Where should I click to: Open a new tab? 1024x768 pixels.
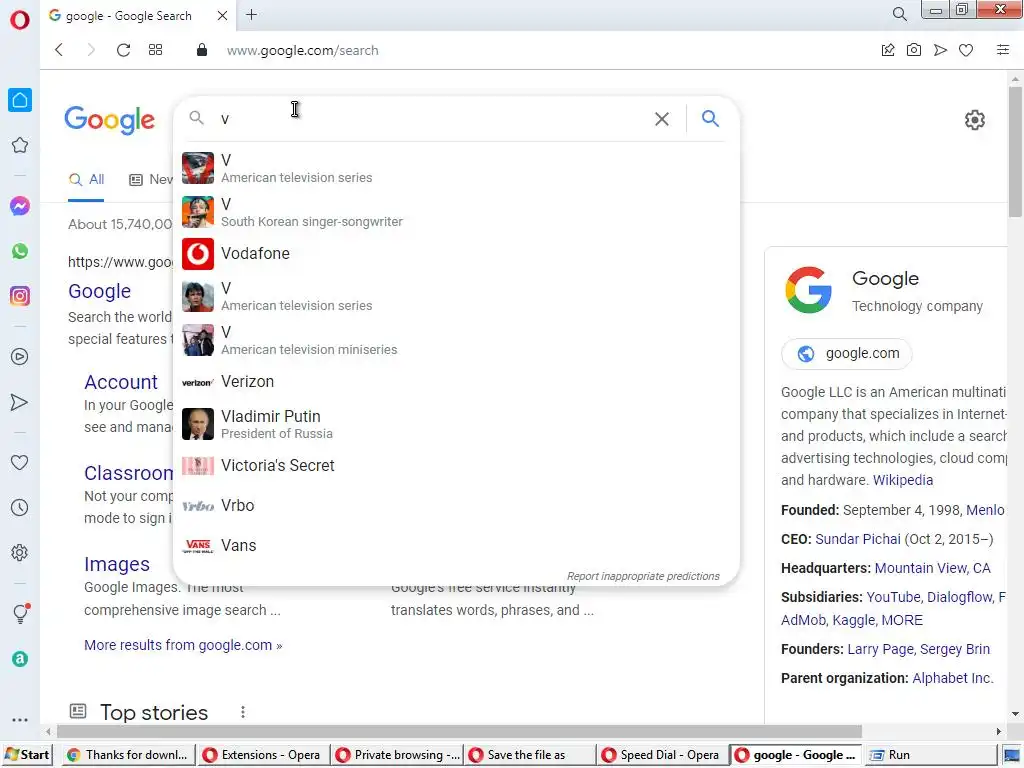click(251, 14)
